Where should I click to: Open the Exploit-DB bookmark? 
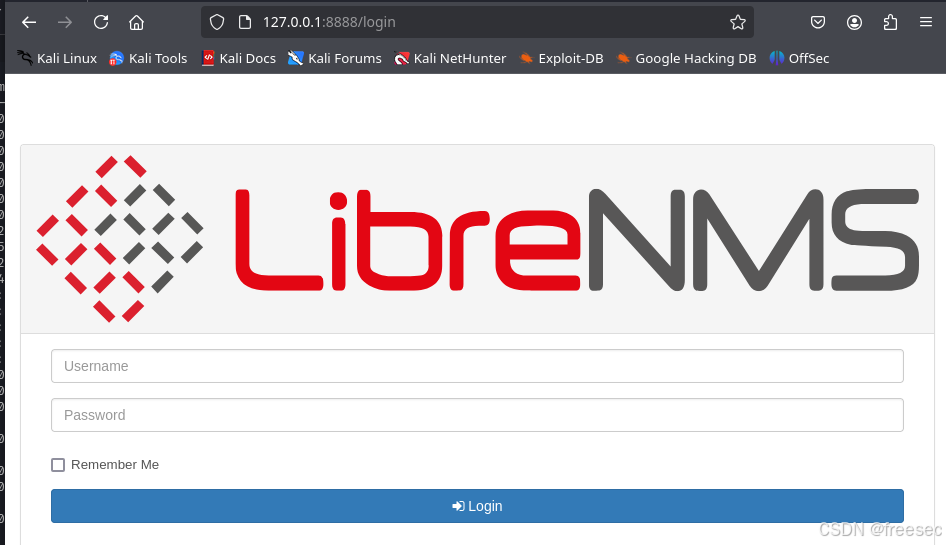(561, 58)
